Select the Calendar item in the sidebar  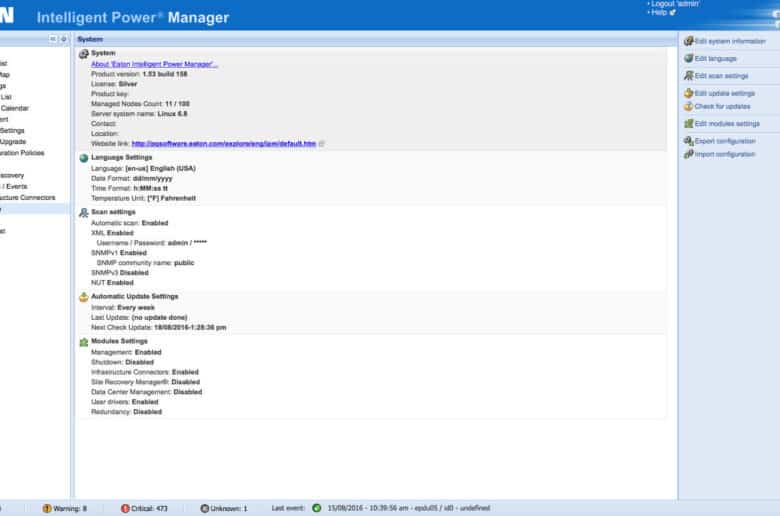pyautogui.click(x=14, y=108)
